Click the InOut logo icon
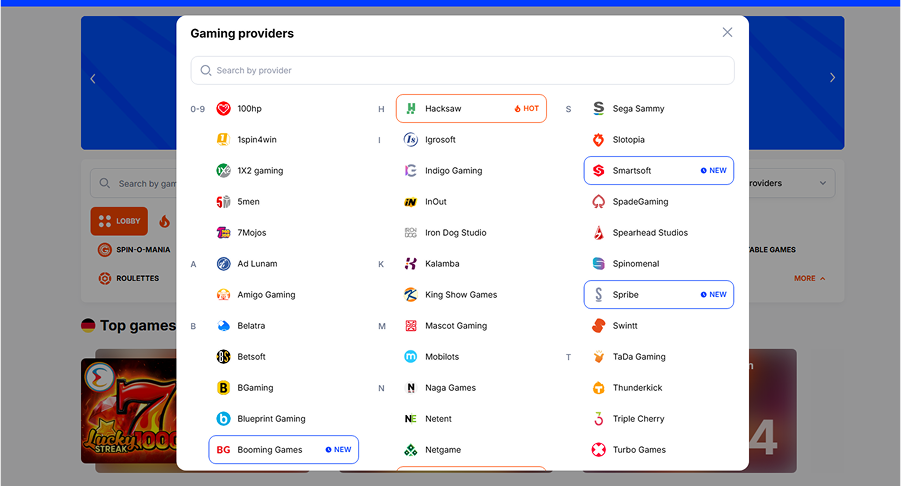The height and width of the screenshot is (486, 901). click(411, 202)
